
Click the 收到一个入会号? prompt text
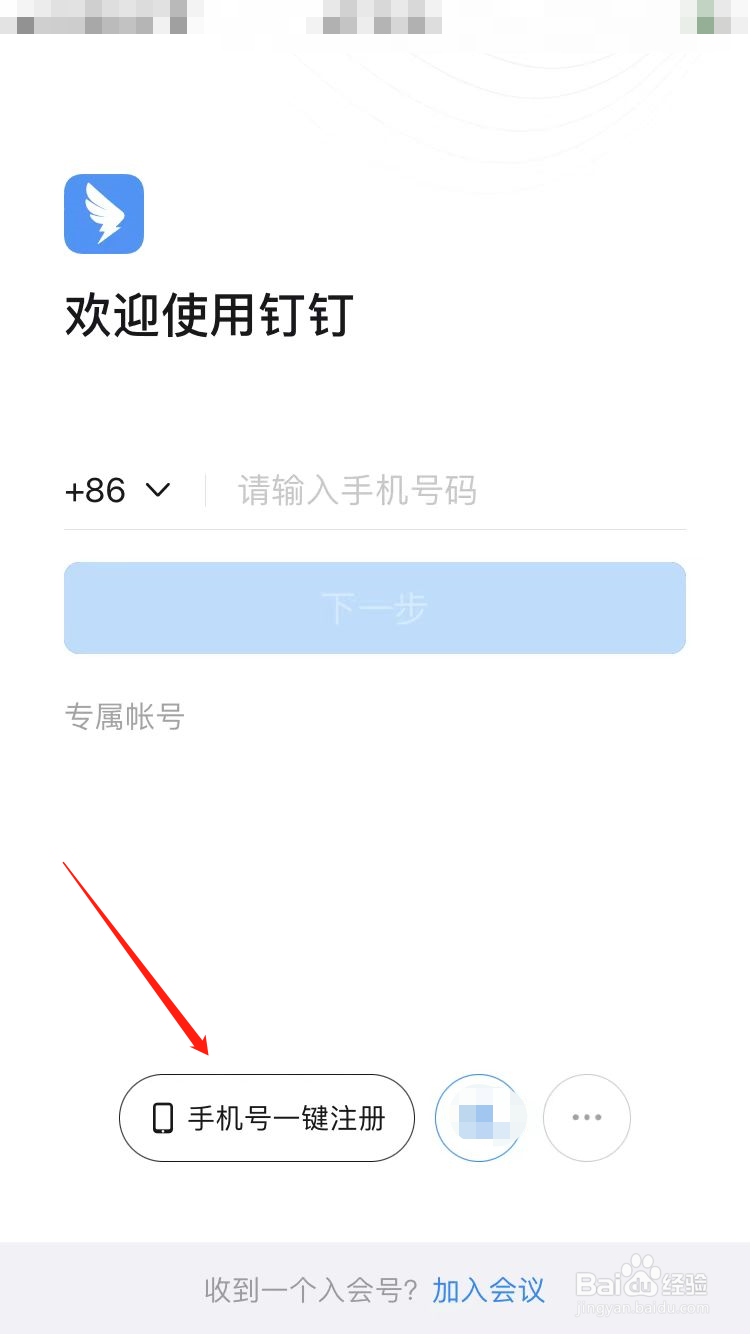coord(311,1290)
